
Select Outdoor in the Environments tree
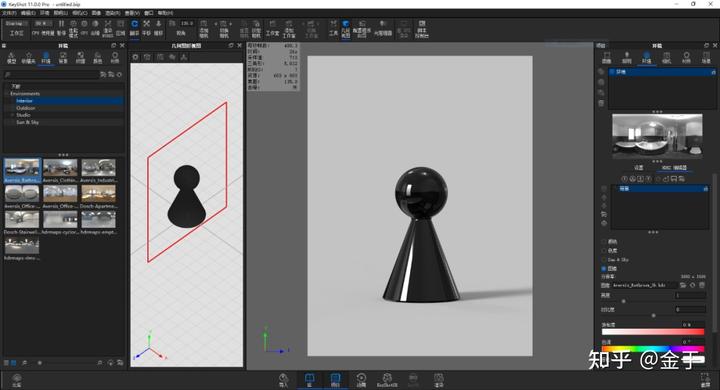click(26, 108)
